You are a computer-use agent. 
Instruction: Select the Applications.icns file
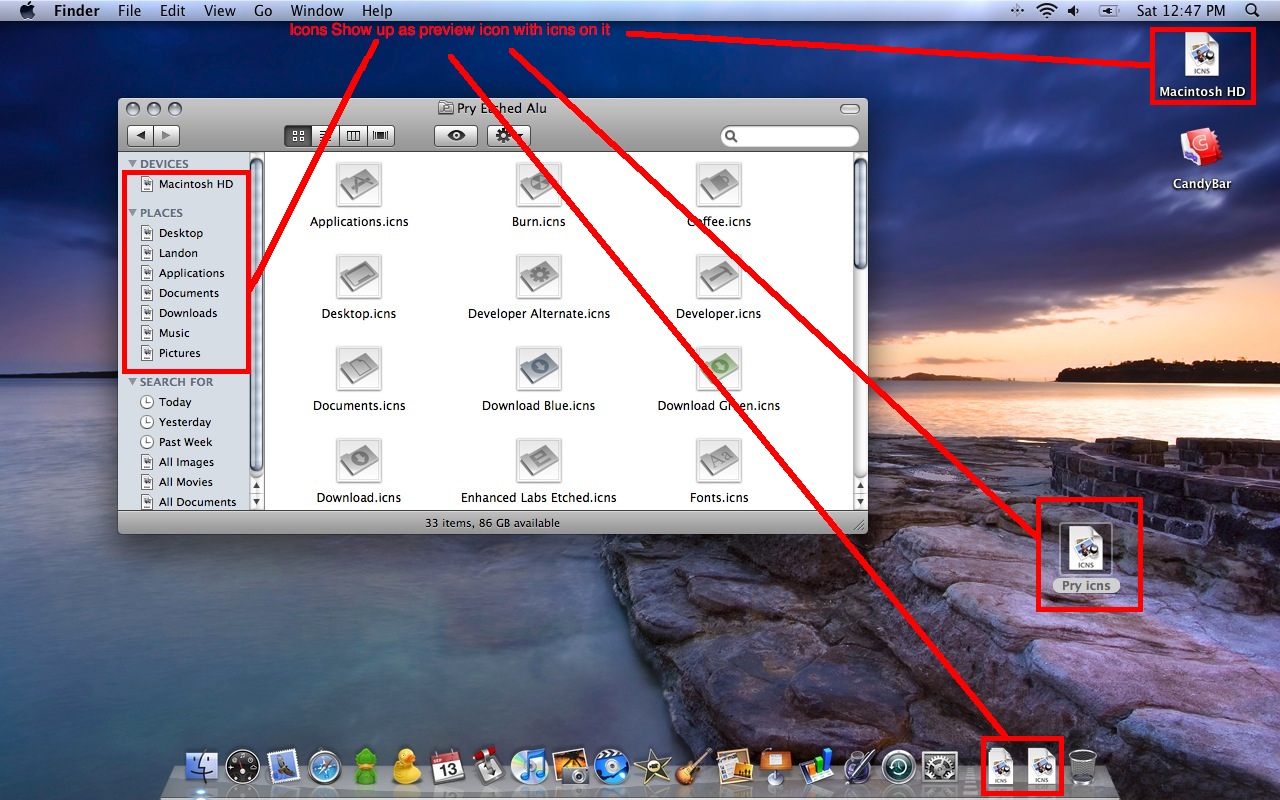359,196
